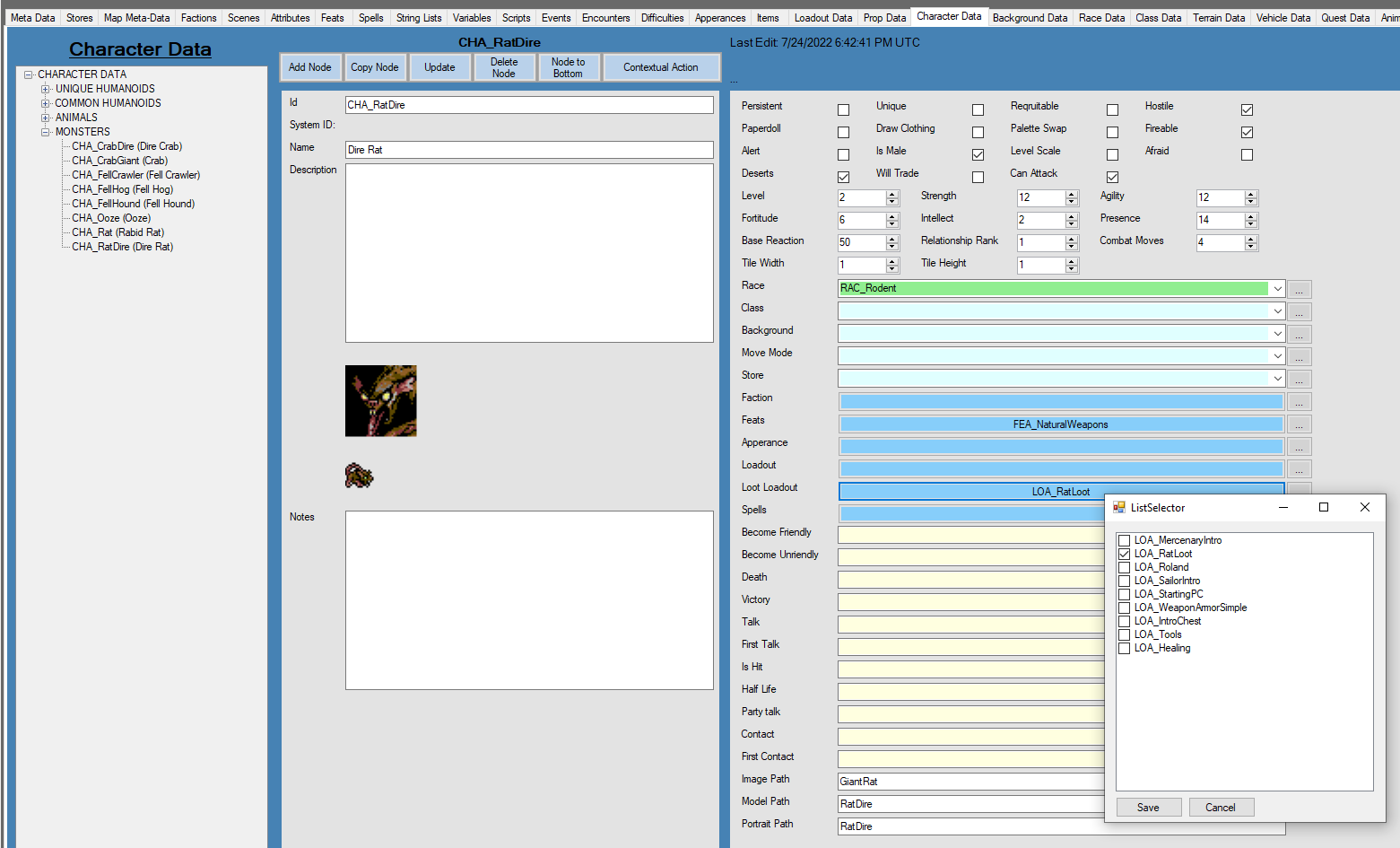Click the ellipsis button beside Loadout
The image size is (1400, 848).
pyautogui.click(x=1299, y=469)
